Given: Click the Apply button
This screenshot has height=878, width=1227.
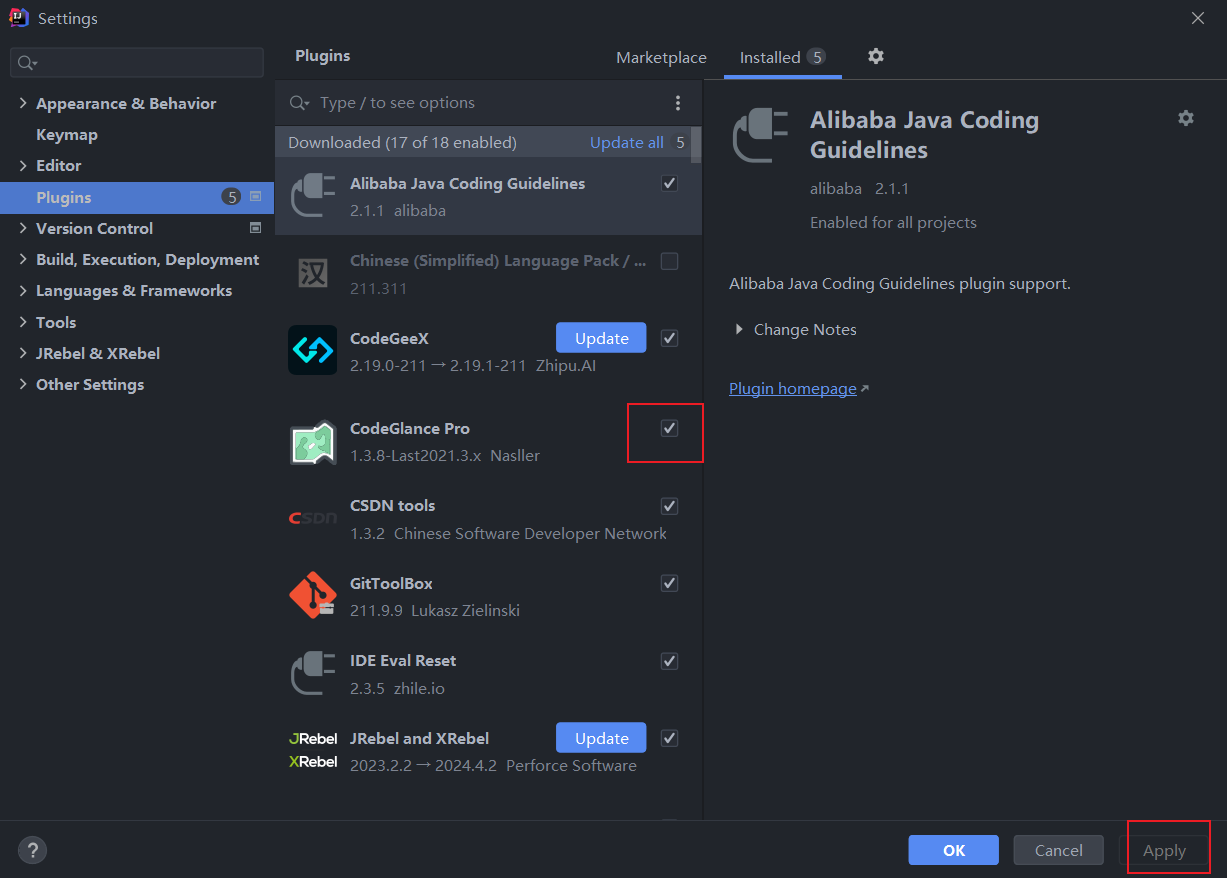Looking at the screenshot, I should click(1164, 850).
